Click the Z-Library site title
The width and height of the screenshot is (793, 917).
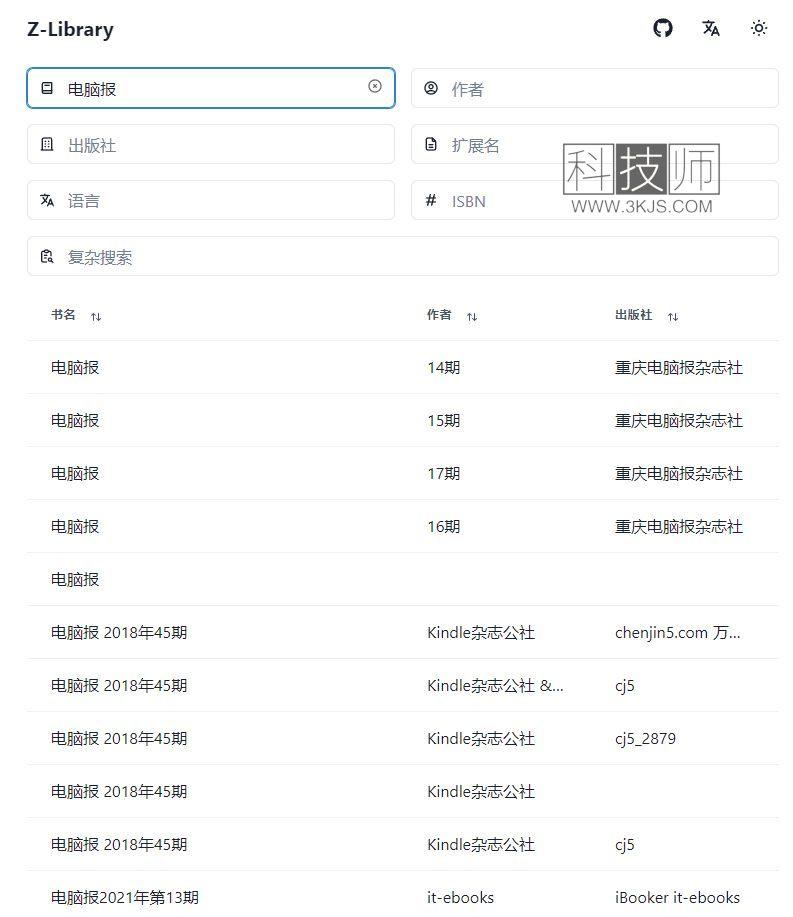click(71, 29)
